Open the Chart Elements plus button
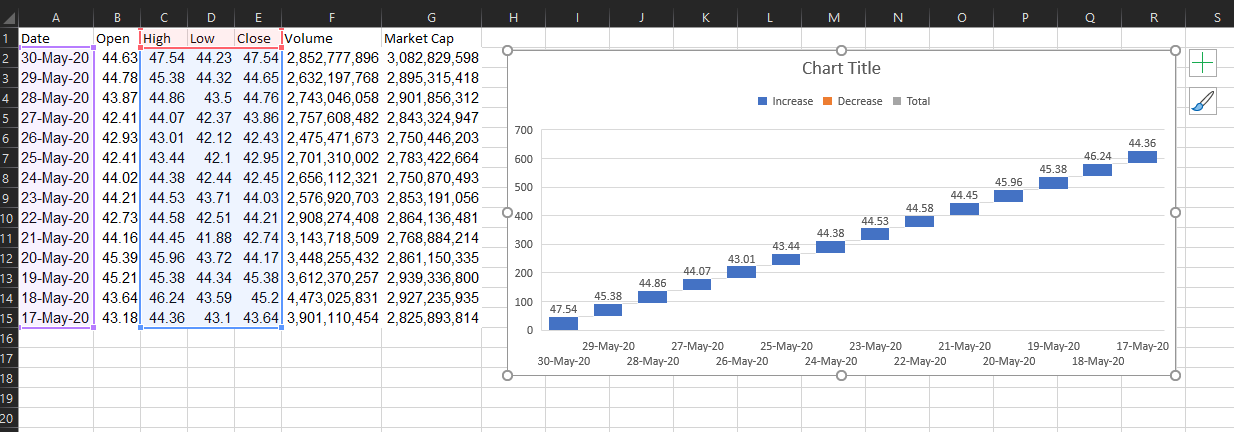Viewport: 1234px width, 432px height. [1203, 64]
